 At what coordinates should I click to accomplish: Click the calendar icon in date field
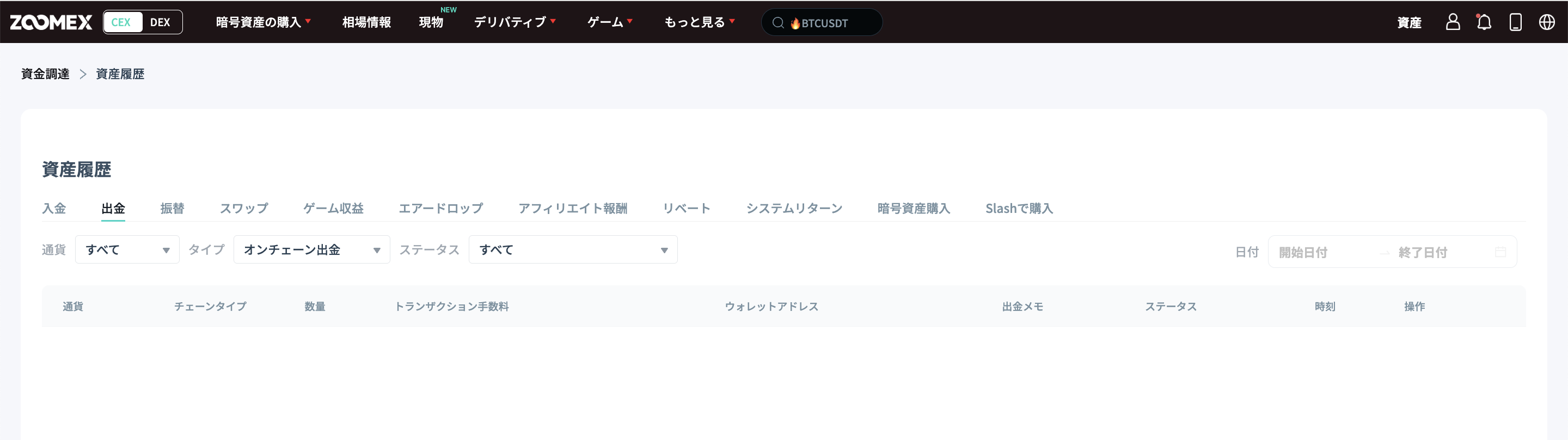tap(1500, 252)
